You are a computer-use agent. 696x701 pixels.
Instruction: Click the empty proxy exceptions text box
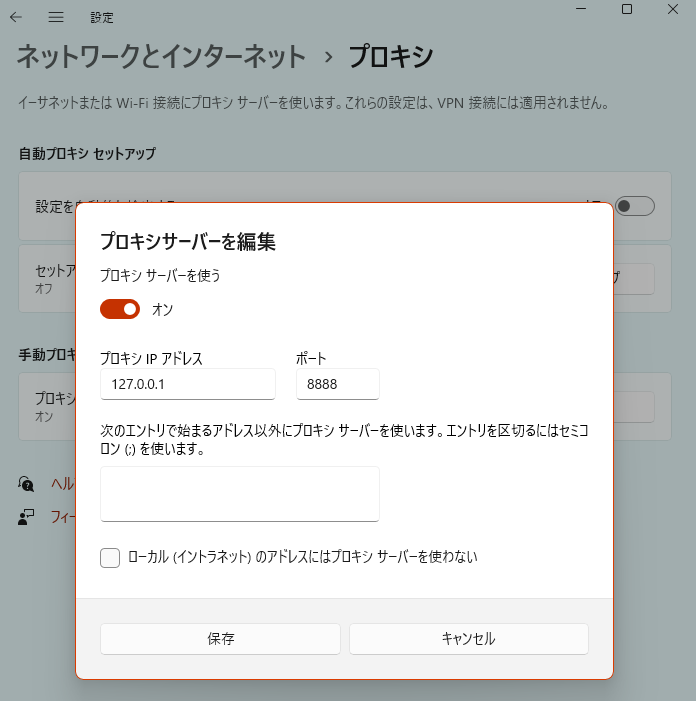240,493
